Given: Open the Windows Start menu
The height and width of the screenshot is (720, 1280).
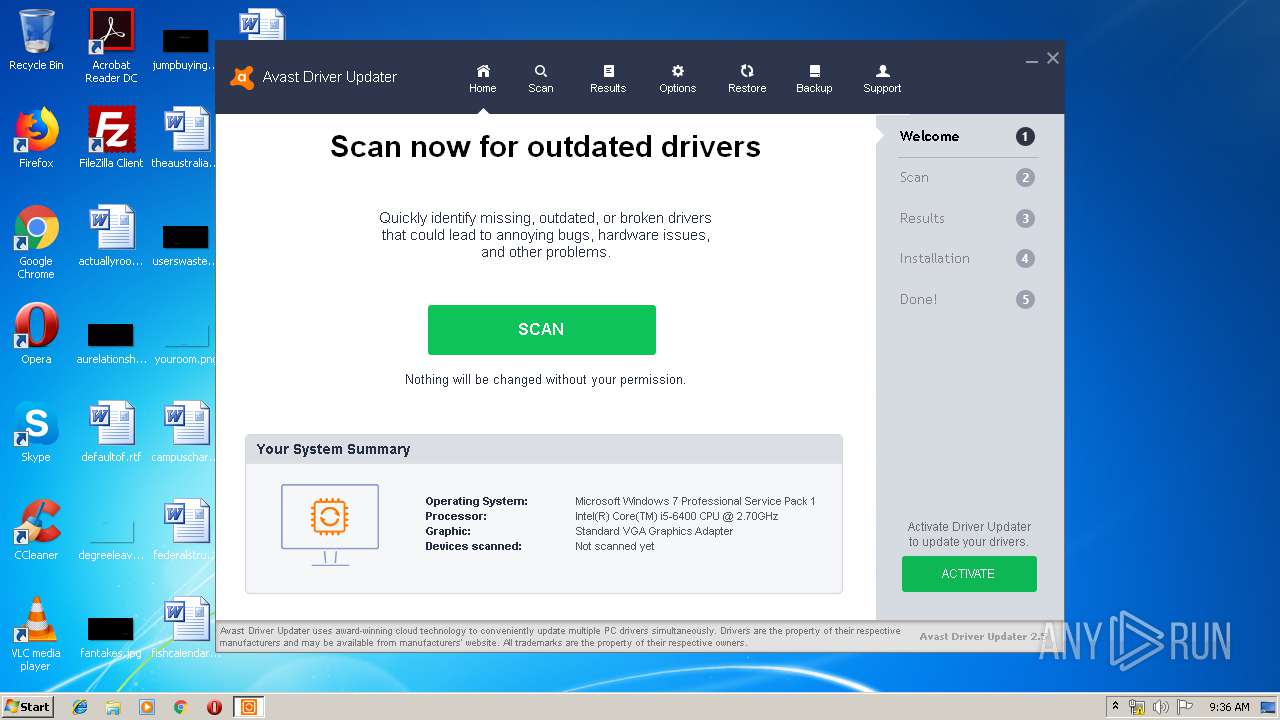Looking at the screenshot, I should tap(28, 707).
